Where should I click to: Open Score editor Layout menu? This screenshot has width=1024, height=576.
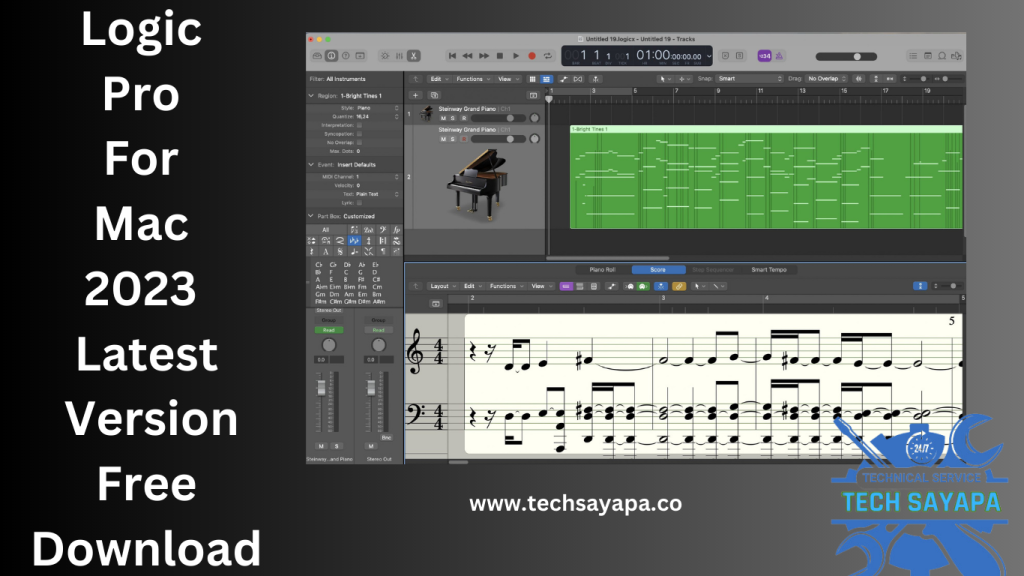[442, 287]
